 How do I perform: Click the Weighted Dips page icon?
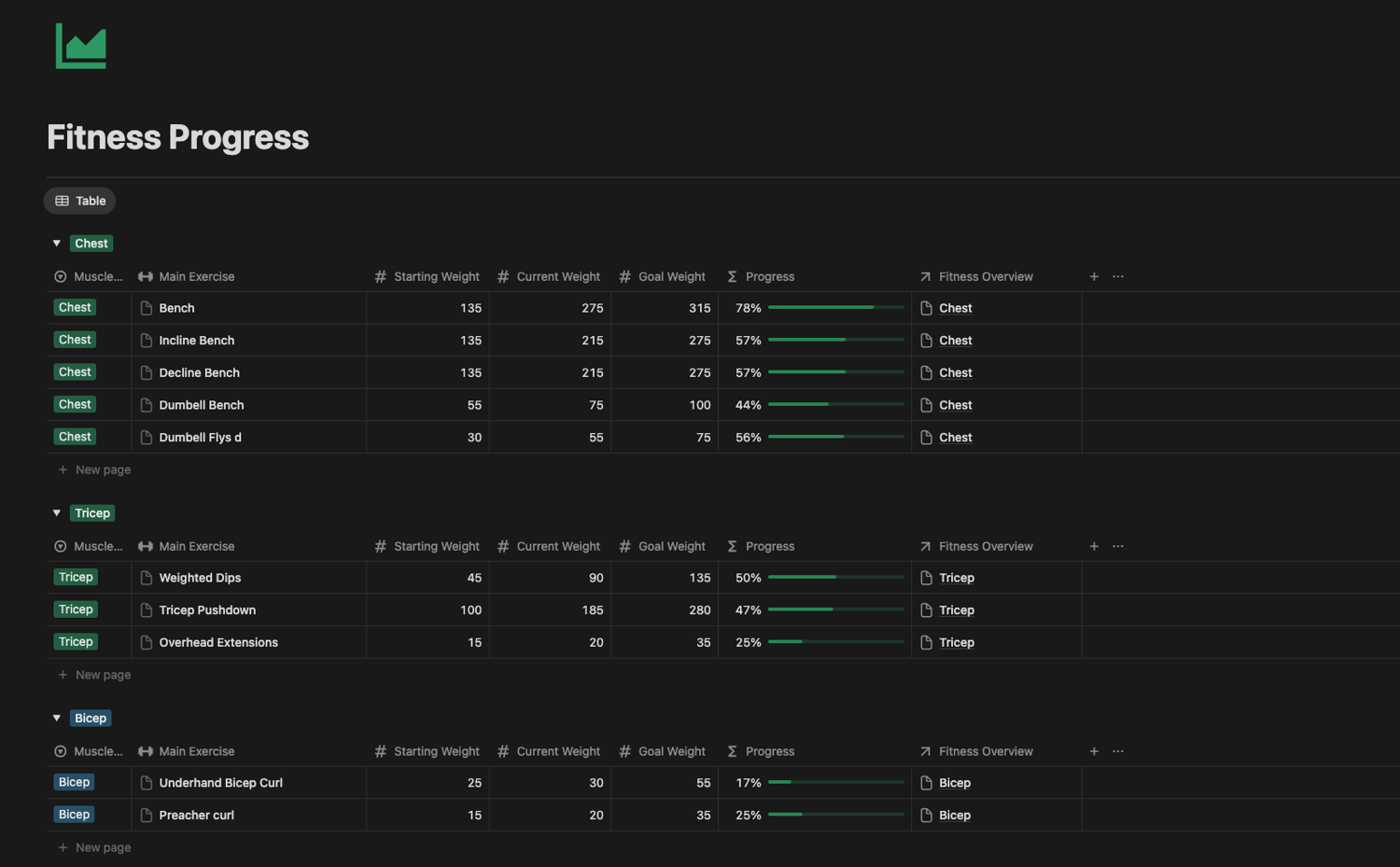147,578
